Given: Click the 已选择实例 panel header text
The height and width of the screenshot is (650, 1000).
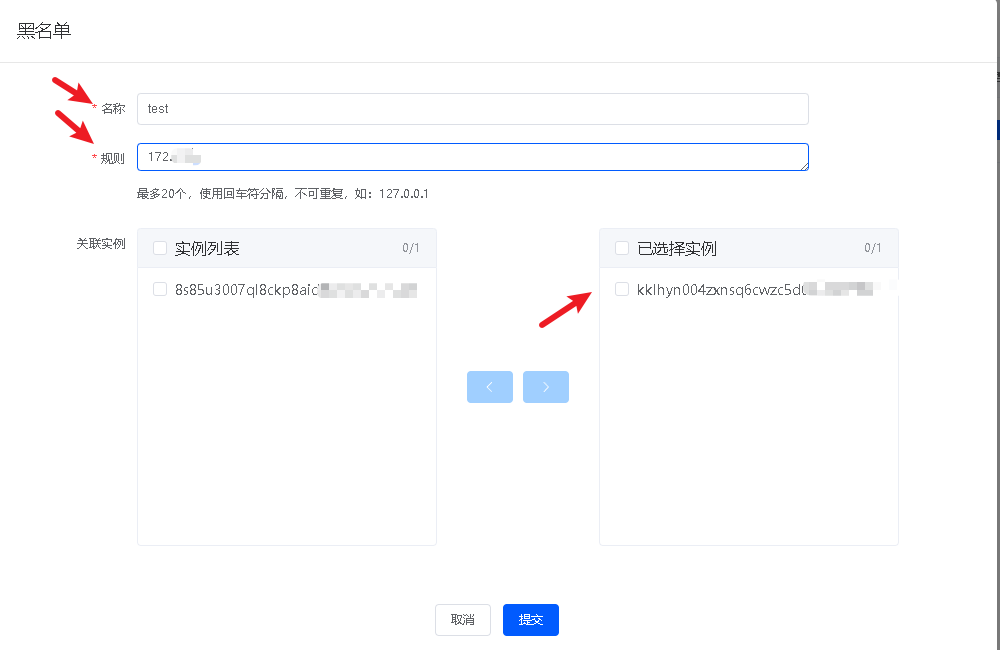Looking at the screenshot, I should pyautogui.click(x=677, y=248).
